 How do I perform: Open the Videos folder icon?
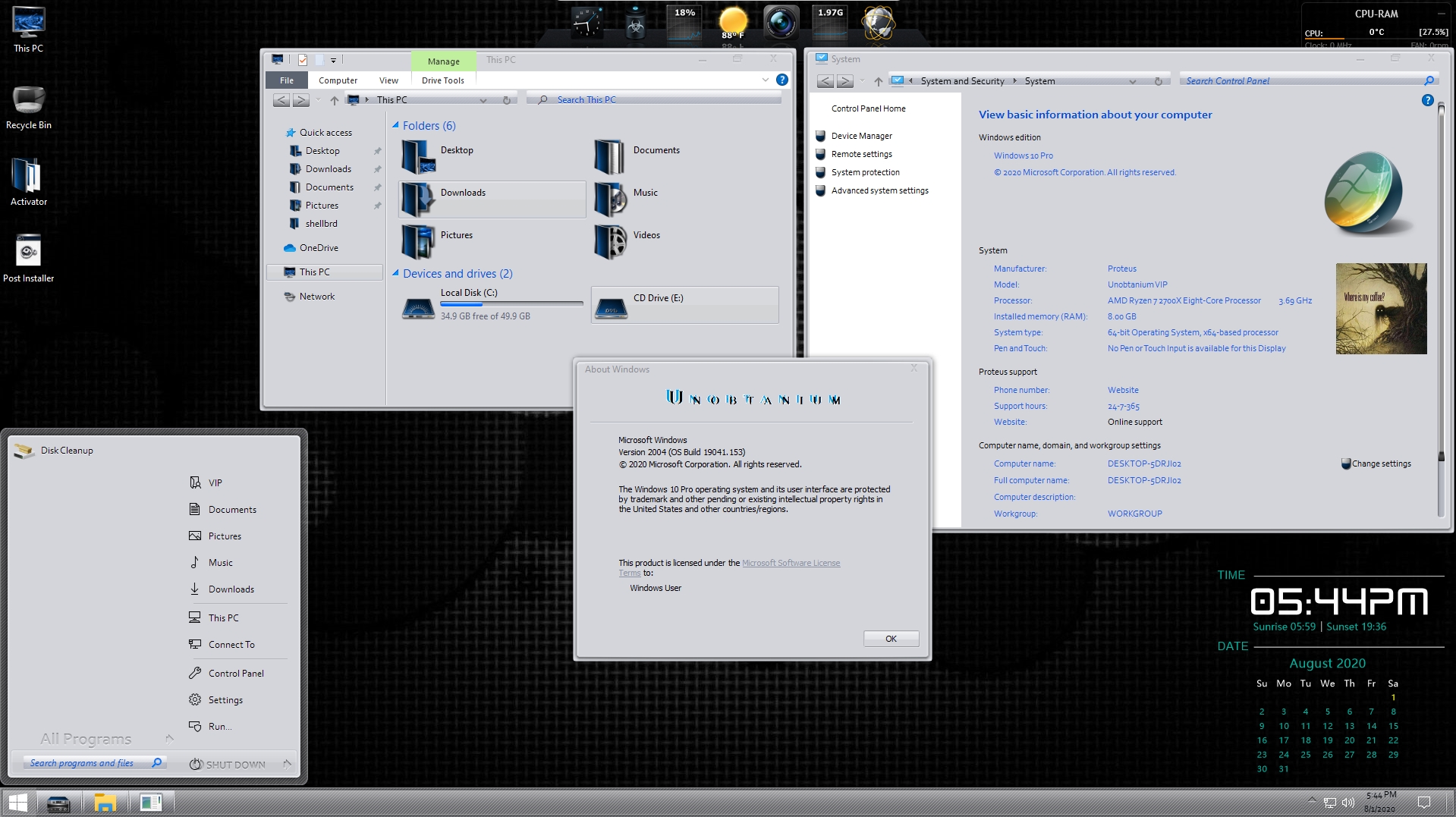coord(610,242)
